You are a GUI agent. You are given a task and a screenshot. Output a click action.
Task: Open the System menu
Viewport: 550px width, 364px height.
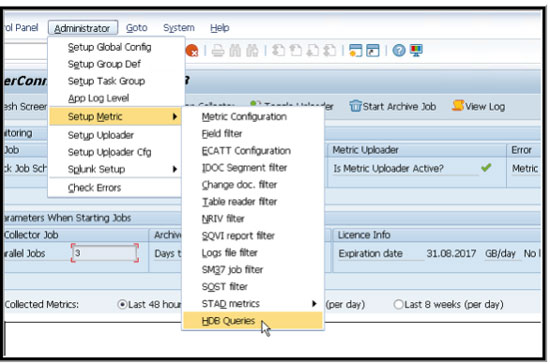tap(179, 28)
